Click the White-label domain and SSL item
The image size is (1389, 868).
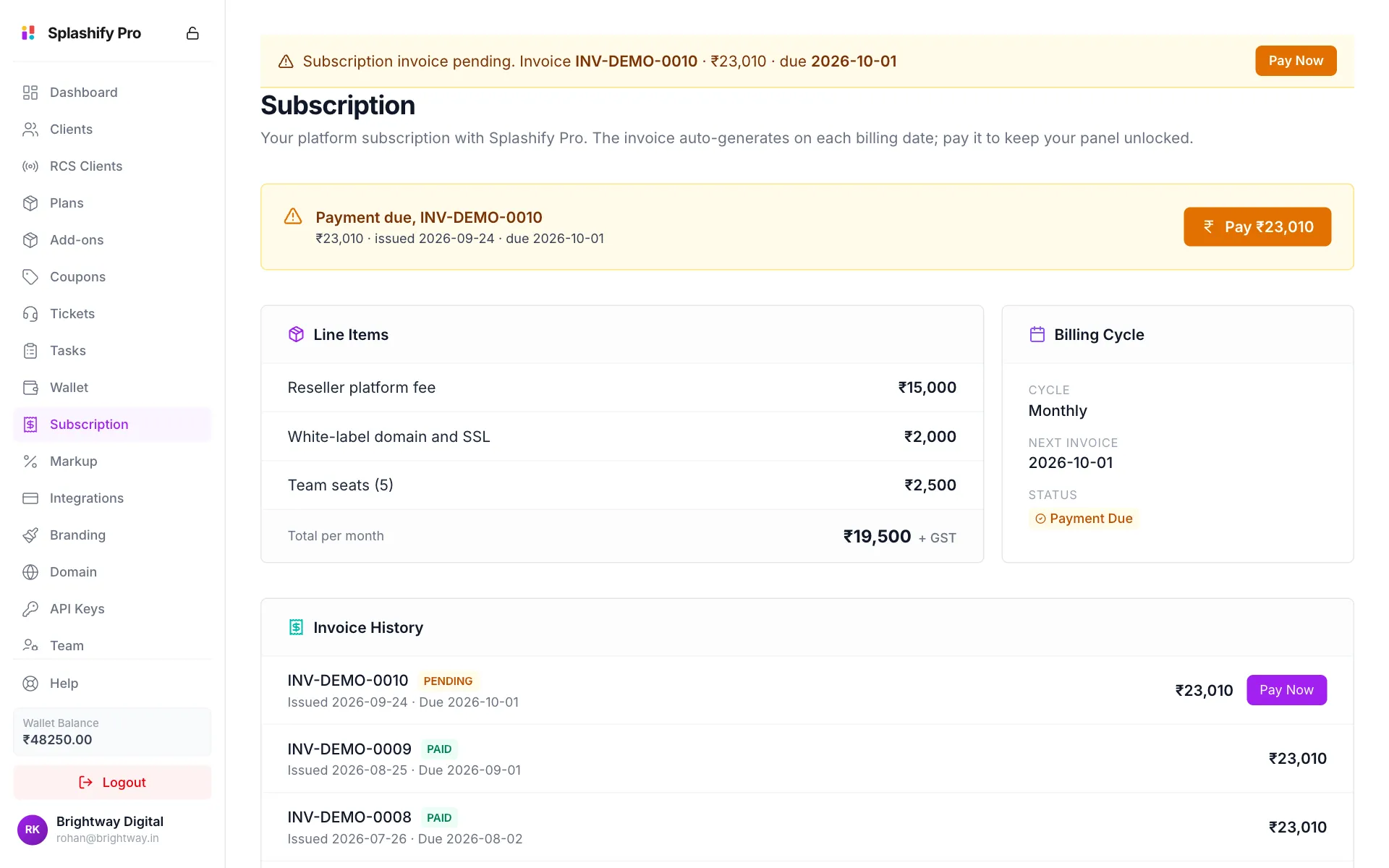pos(622,437)
